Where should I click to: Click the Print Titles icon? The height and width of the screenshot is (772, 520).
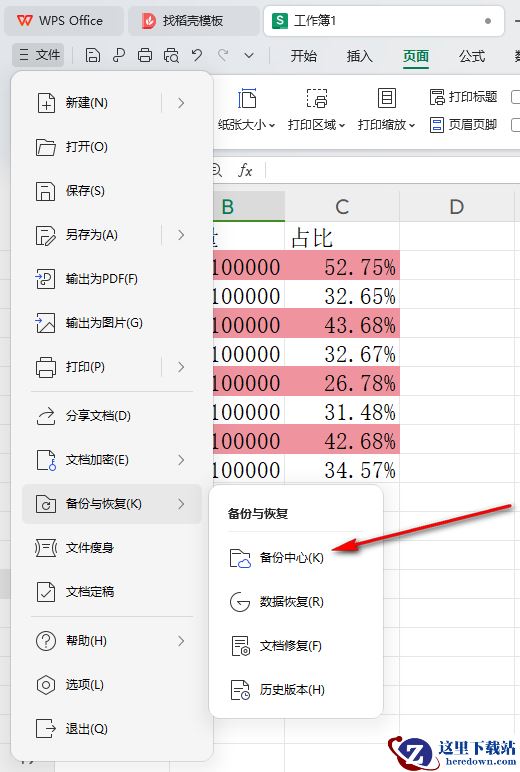tap(436, 97)
